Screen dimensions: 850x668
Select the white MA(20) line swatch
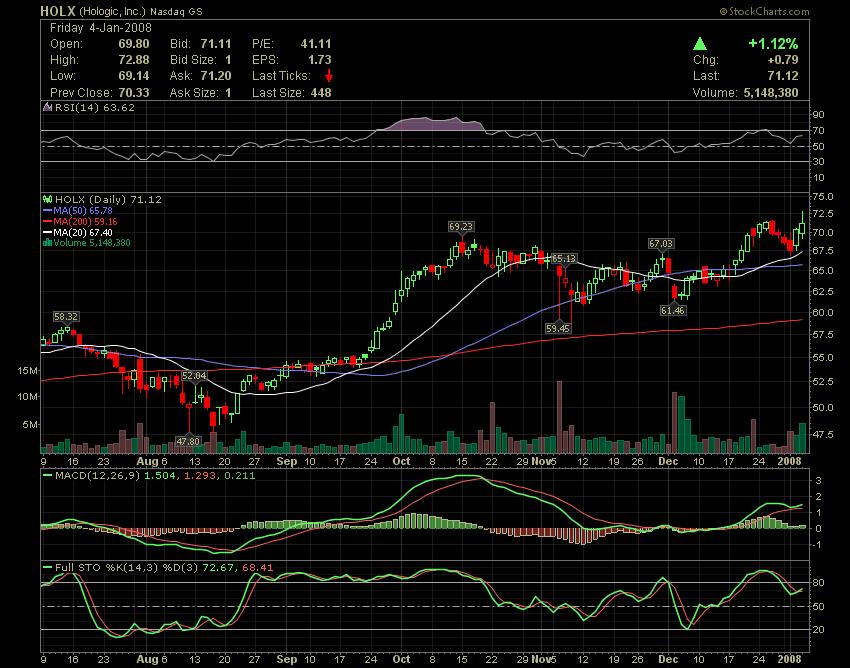(x=48, y=233)
